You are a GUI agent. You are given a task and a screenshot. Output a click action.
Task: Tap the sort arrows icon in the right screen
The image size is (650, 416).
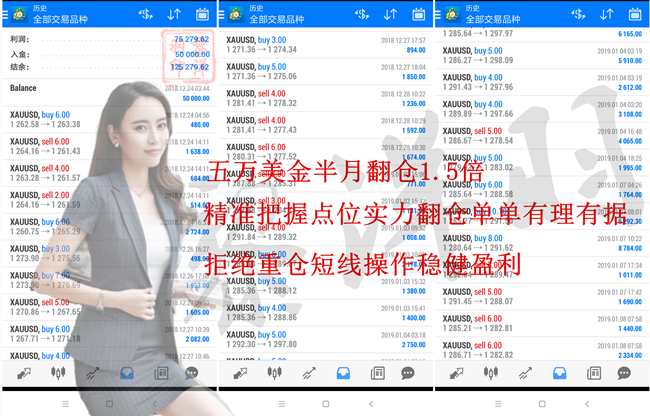pyautogui.click(x=607, y=15)
